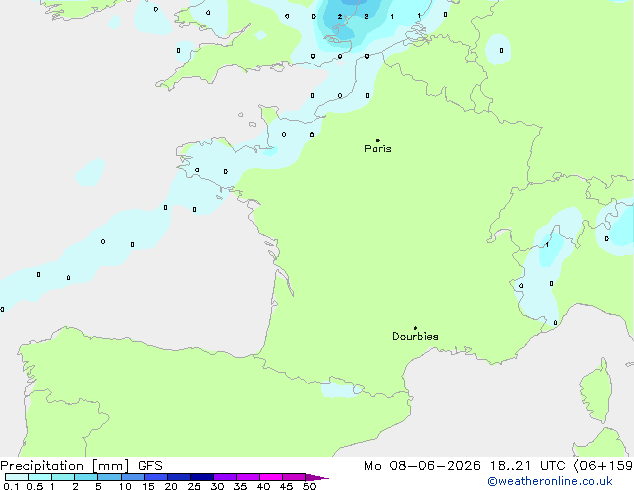Click the legend scale label 30
634x490 pixels.
coord(217,486)
